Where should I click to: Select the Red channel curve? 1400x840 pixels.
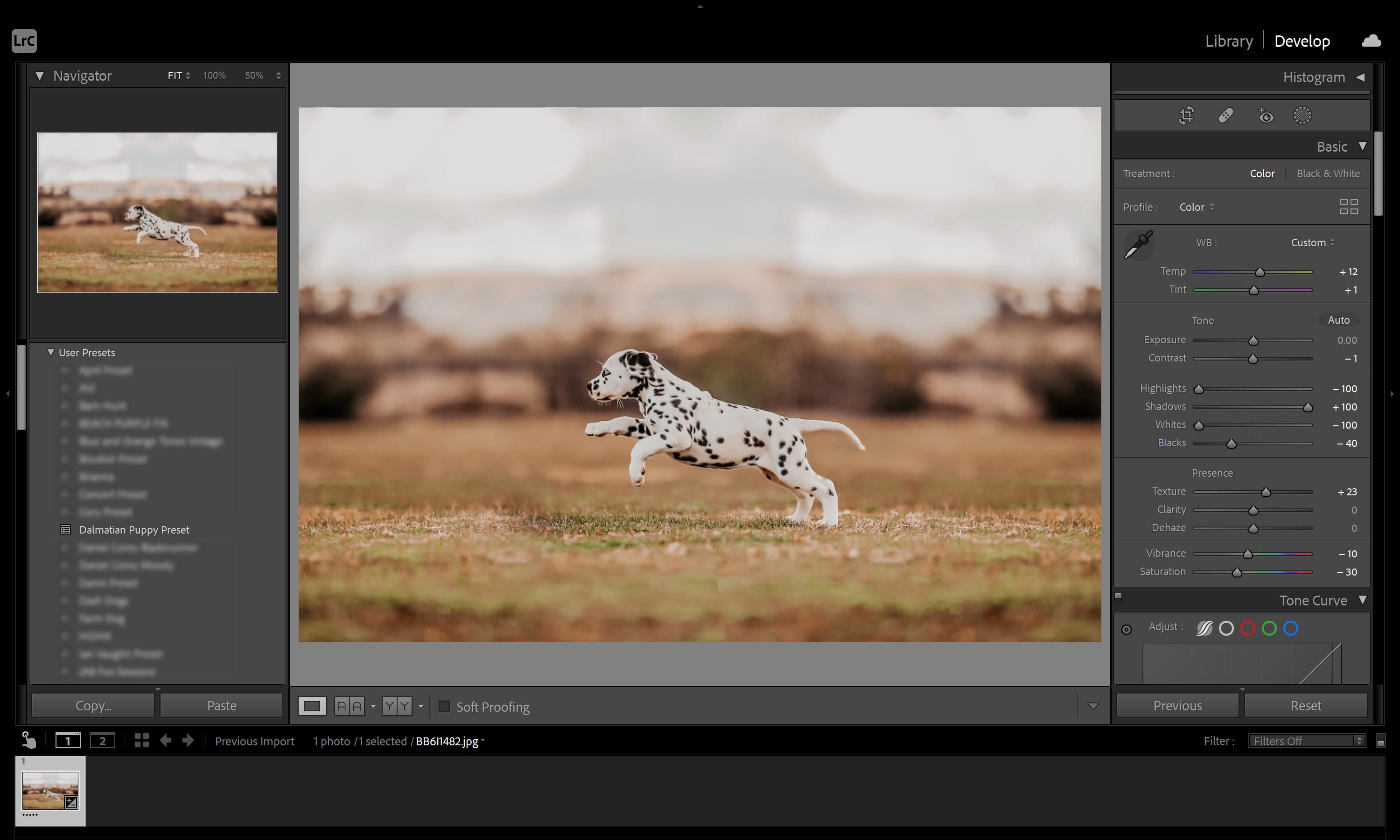coord(1248,628)
